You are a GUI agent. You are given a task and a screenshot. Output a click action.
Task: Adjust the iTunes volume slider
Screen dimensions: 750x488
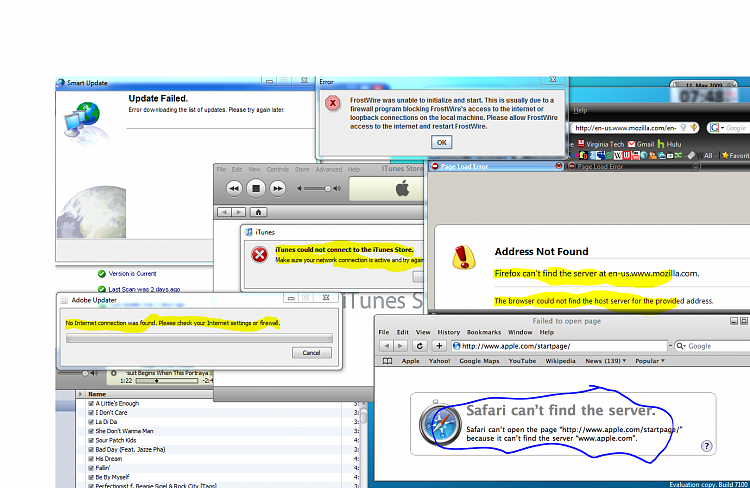point(319,189)
